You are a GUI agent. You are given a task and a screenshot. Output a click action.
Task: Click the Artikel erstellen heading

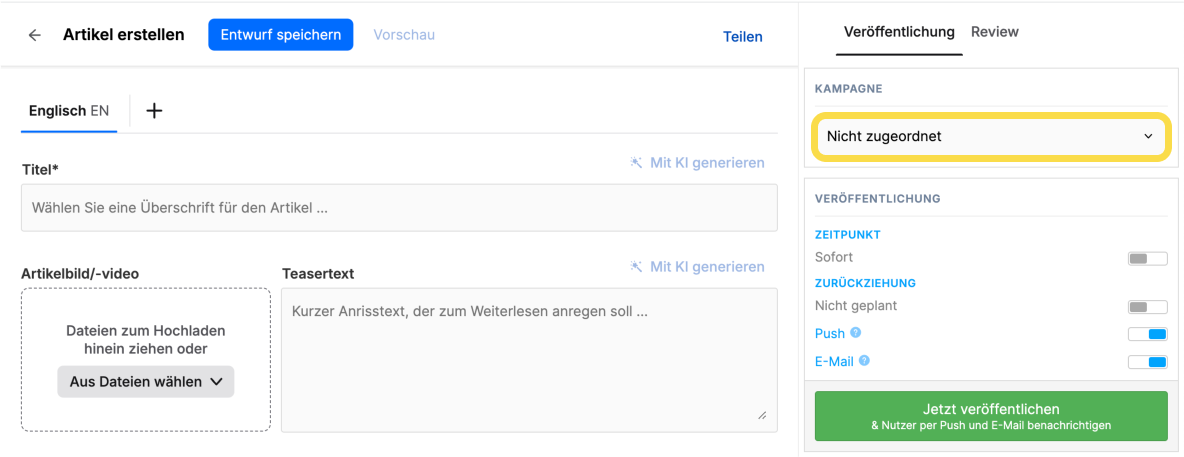124,36
